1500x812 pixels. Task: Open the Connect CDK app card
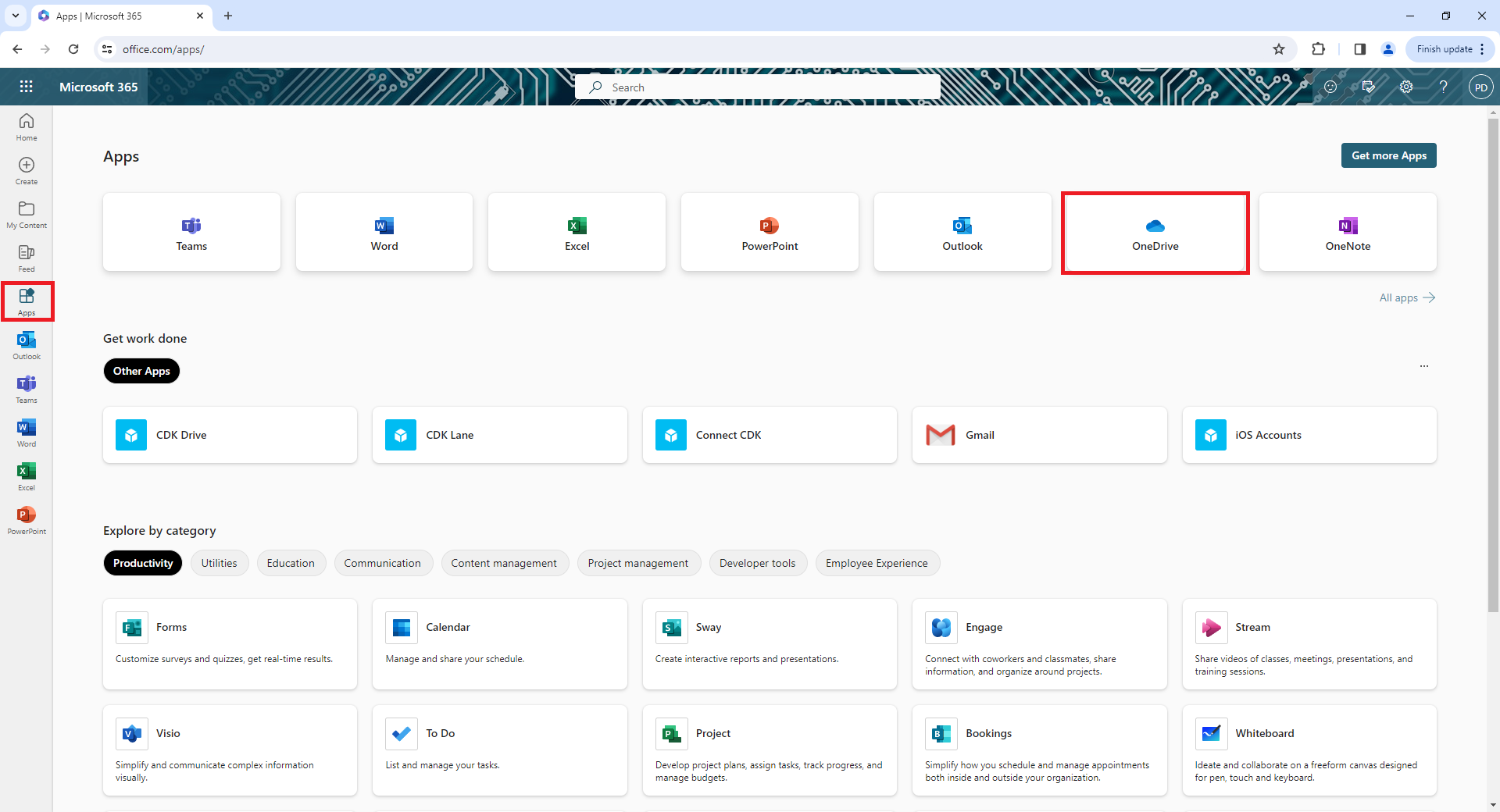tap(770, 435)
